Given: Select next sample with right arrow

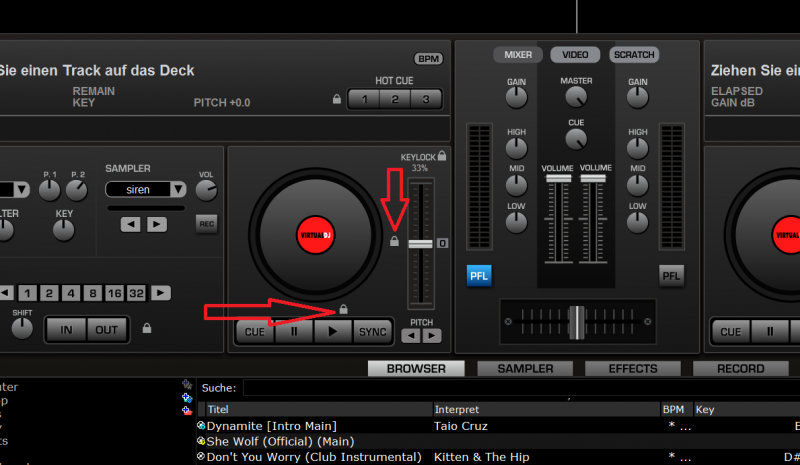Looking at the screenshot, I should 156,224.
